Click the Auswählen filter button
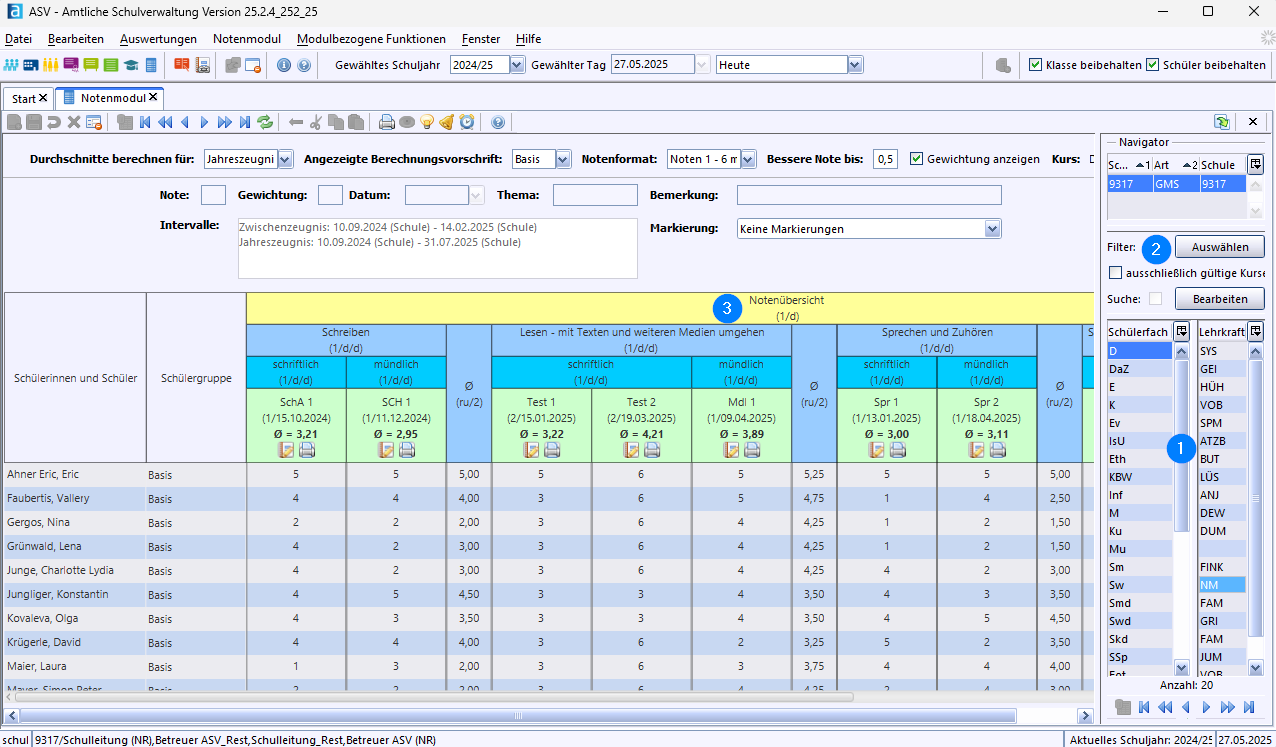This screenshot has width=1276, height=747. click(1219, 246)
